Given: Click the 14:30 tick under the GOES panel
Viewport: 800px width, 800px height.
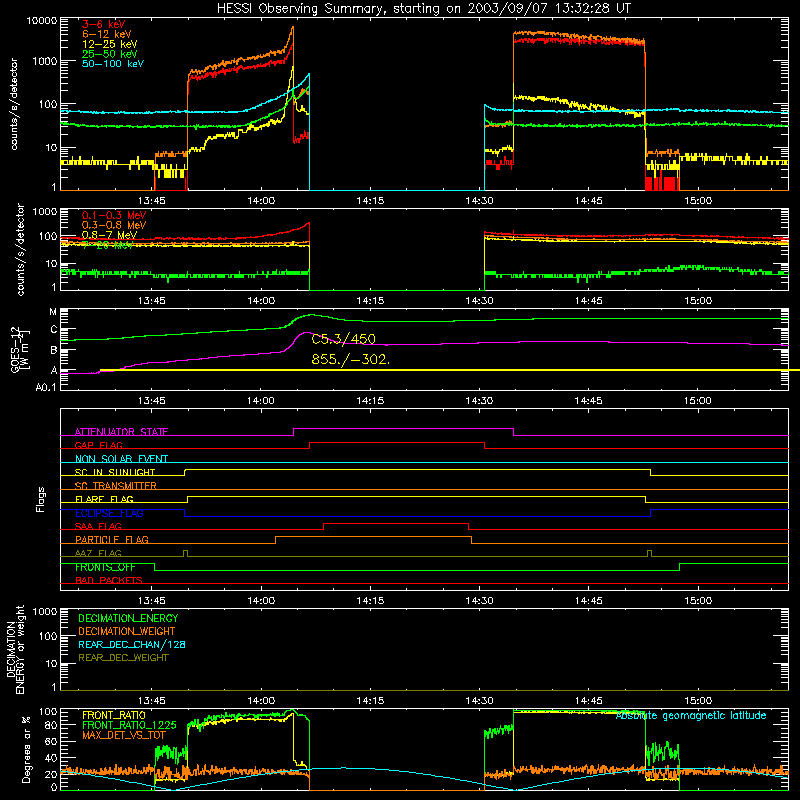Looking at the screenshot, I should [479, 401].
